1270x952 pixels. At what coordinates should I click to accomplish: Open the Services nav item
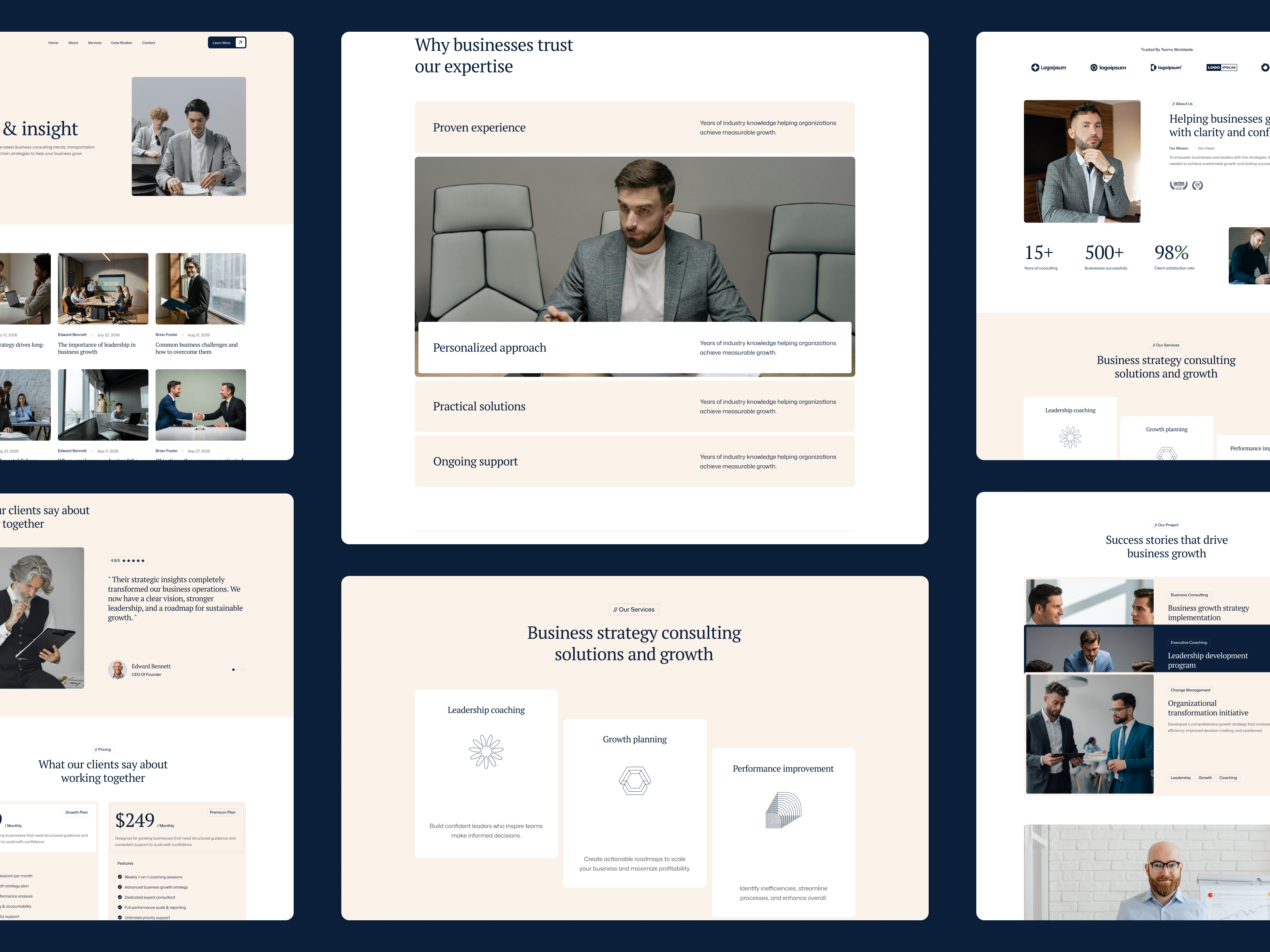pos(95,43)
